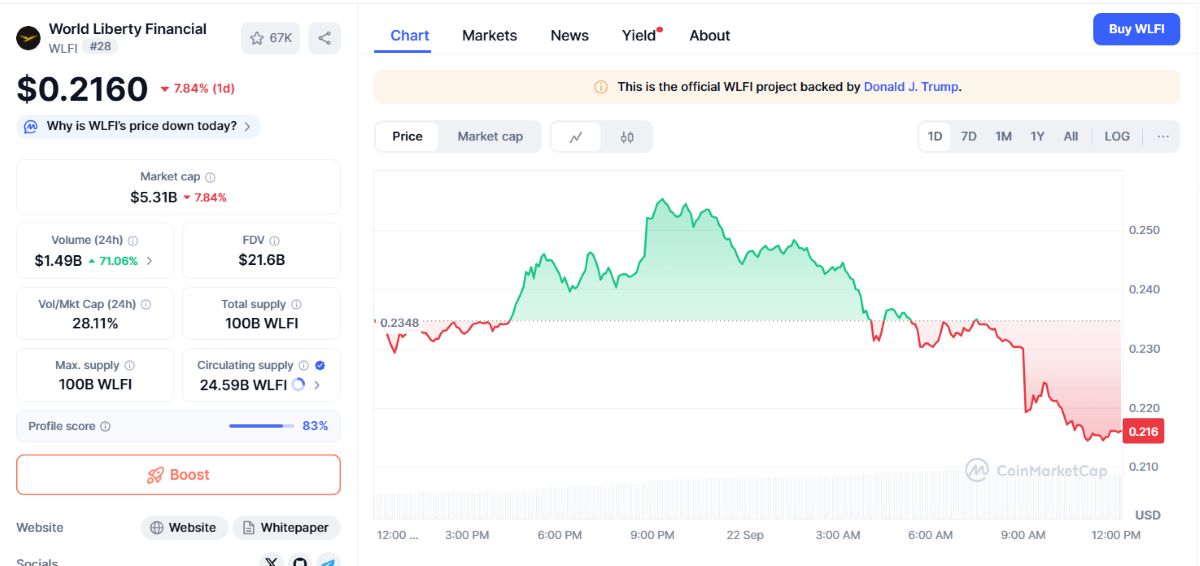
Task: Set chart range to 1Y
Action: [1037, 137]
